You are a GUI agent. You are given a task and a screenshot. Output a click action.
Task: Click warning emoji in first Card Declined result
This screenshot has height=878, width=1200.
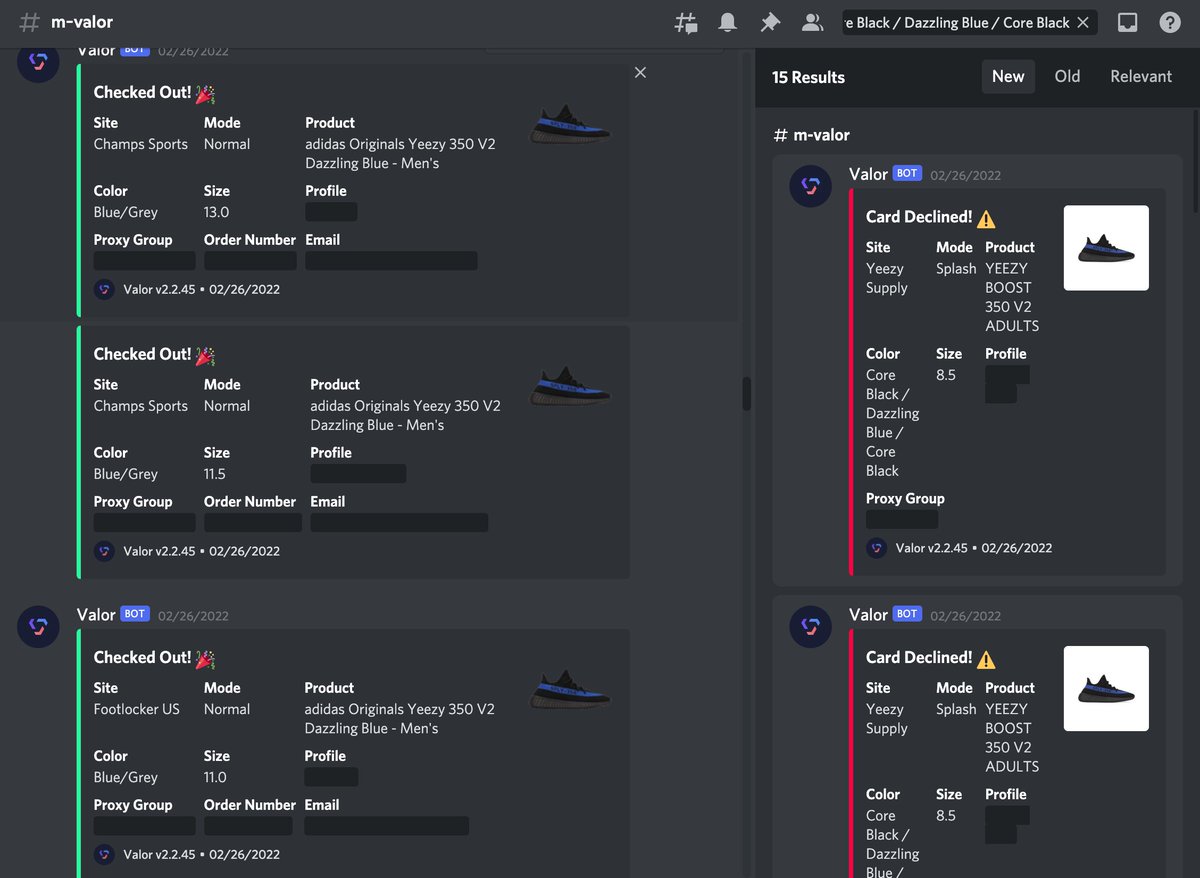click(986, 219)
